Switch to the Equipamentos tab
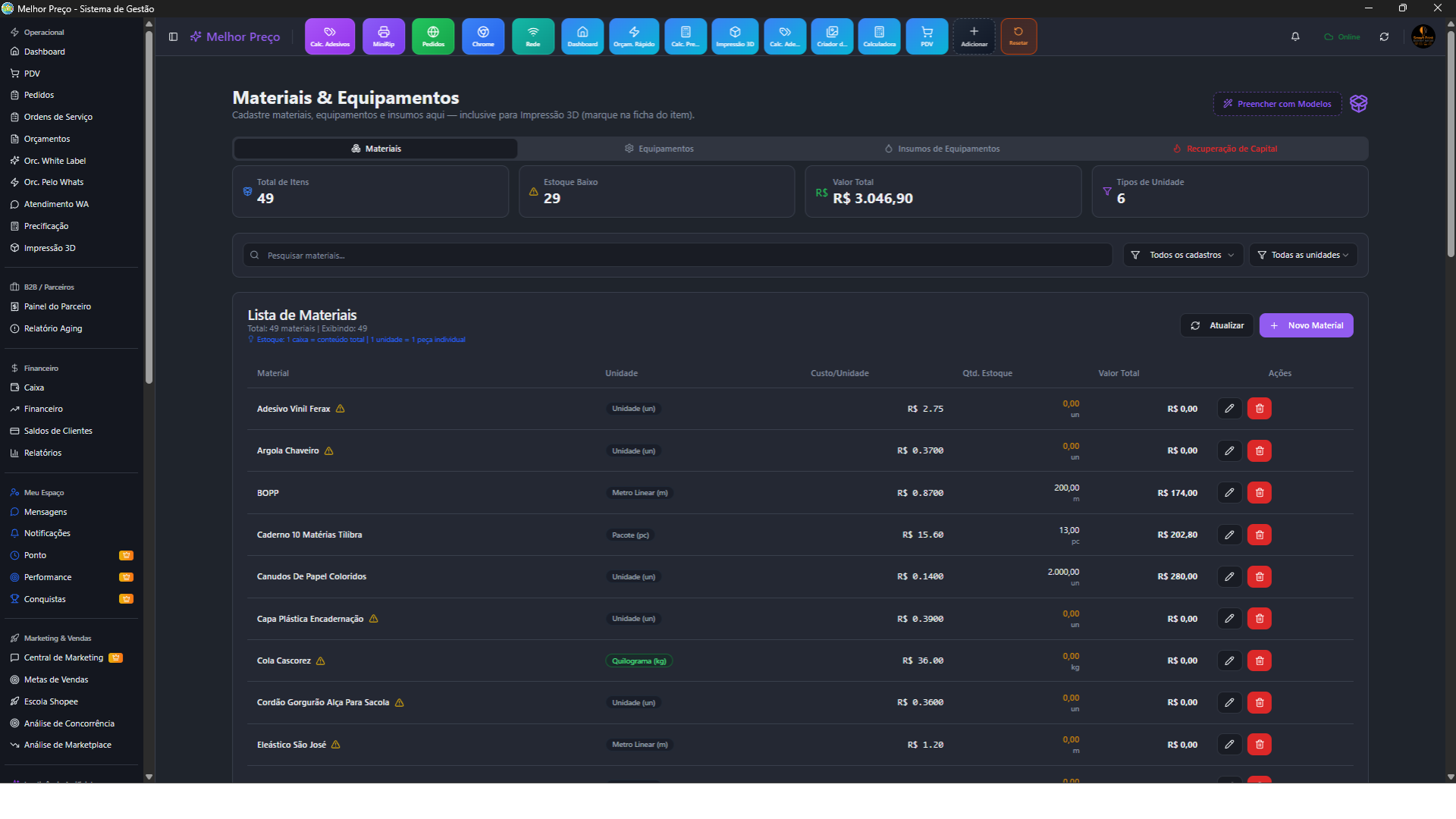Image resolution: width=1456 pixels, height=819 pixels. [x=659, y=149]
